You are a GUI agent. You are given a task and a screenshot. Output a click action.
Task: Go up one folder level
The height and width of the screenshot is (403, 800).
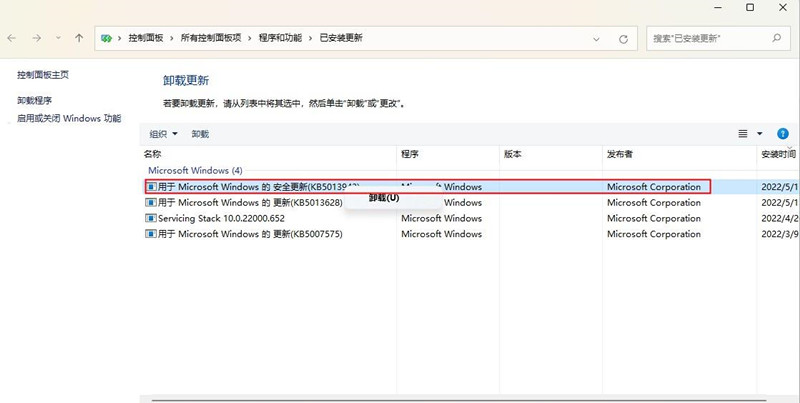click(79, 38)
